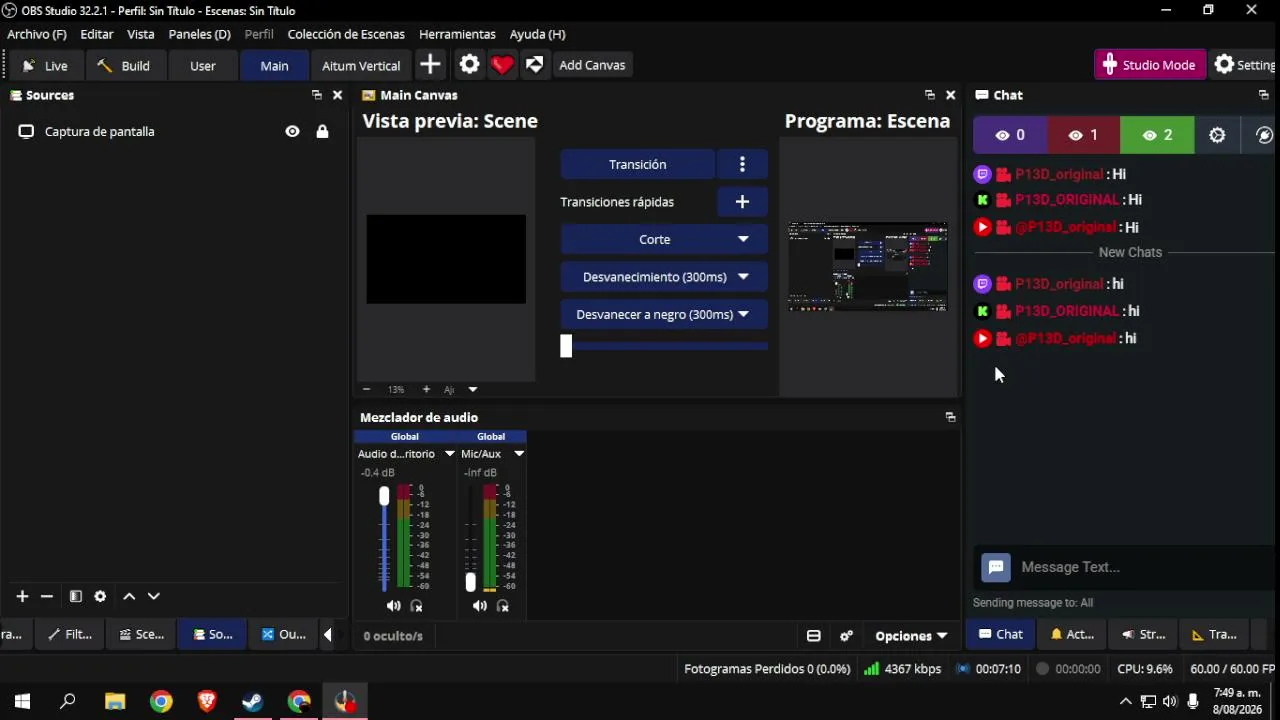Click the Audio del escritorio volume slider handle
The height and width of the screenshot is (720, 1280).
pyautogui.click(x=384, y=496)
